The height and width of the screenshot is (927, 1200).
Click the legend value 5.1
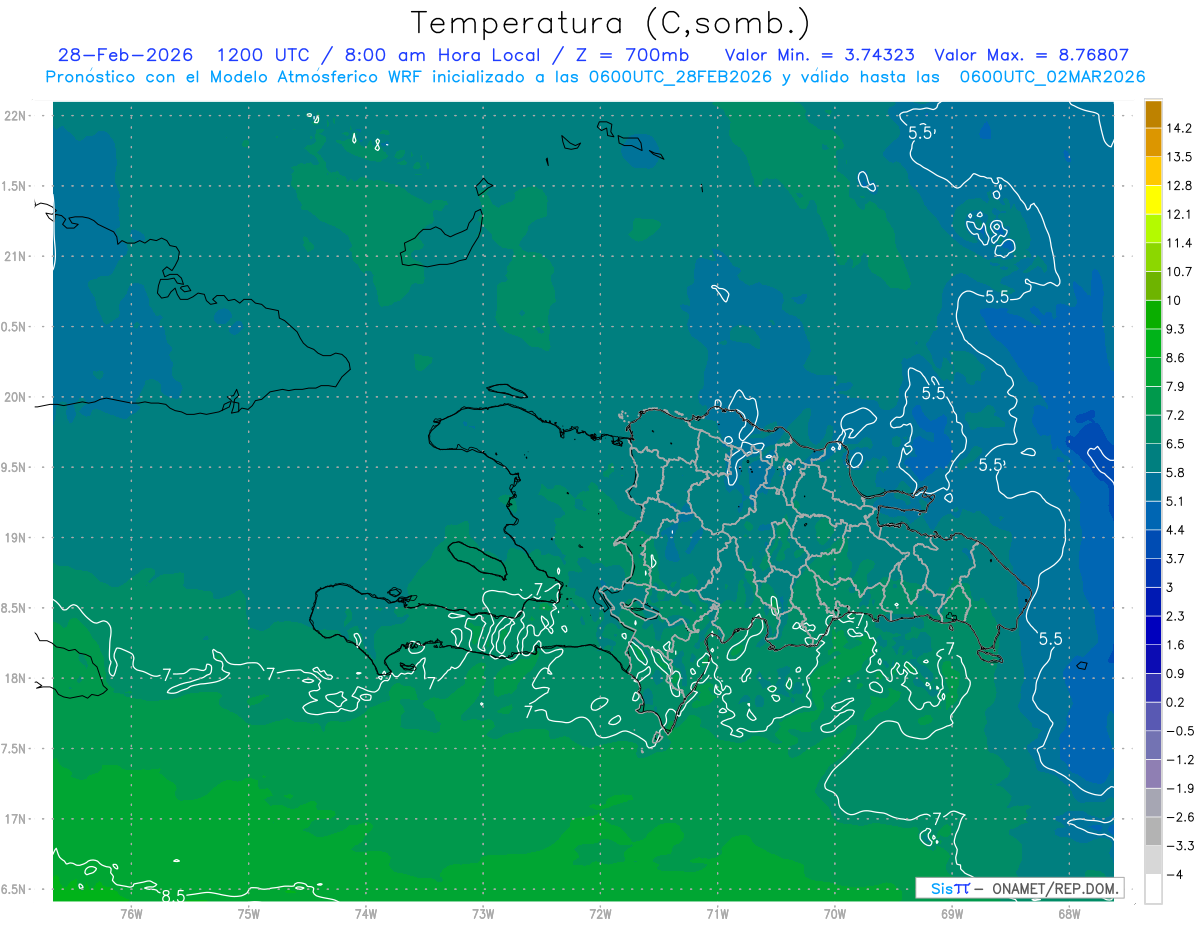pyautogui.click(x=1177, y=501)
